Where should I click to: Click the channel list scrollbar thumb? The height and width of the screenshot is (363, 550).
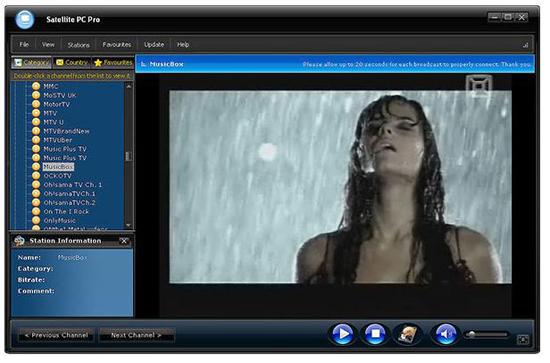pos(130,157)
